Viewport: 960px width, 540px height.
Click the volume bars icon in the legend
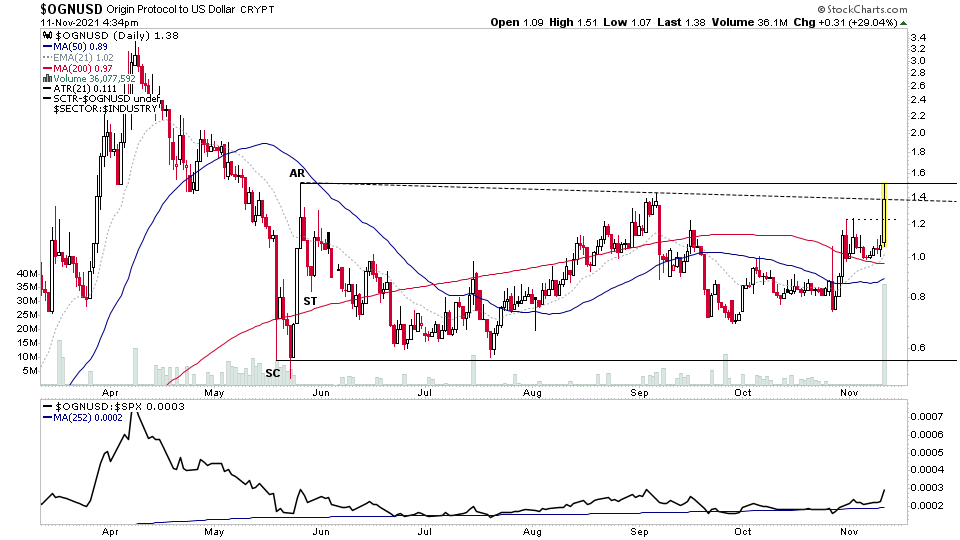click(x=47, y=78)
